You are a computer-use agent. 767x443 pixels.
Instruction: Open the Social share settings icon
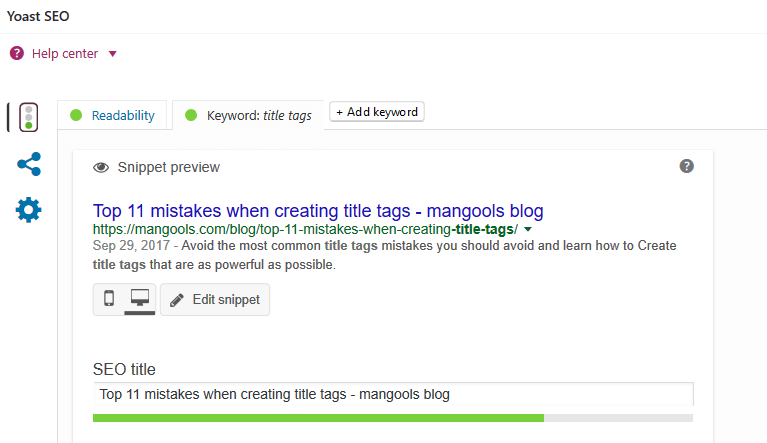coord(29,164)
